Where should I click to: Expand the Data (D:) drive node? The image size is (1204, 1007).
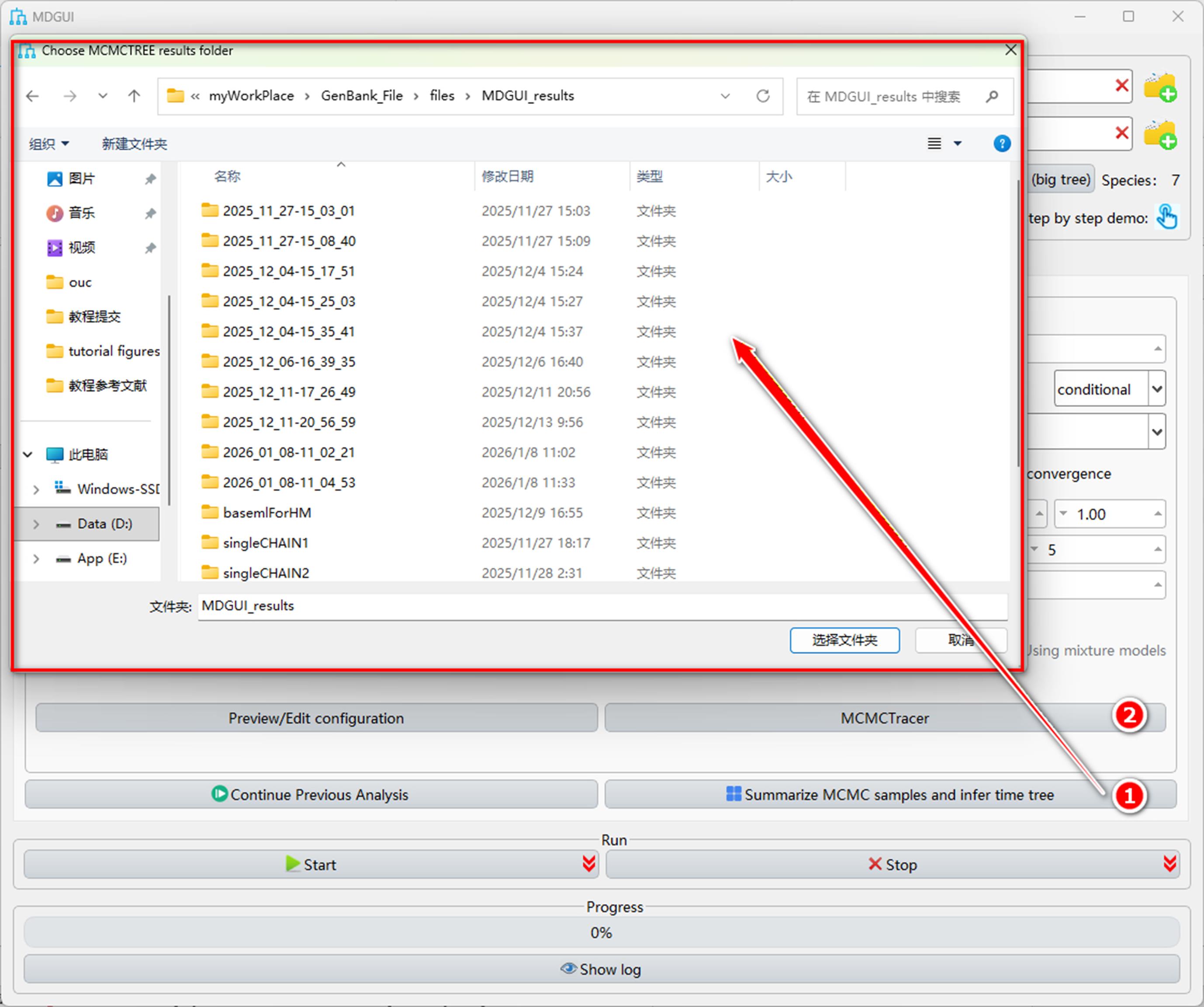coord(36,524)
